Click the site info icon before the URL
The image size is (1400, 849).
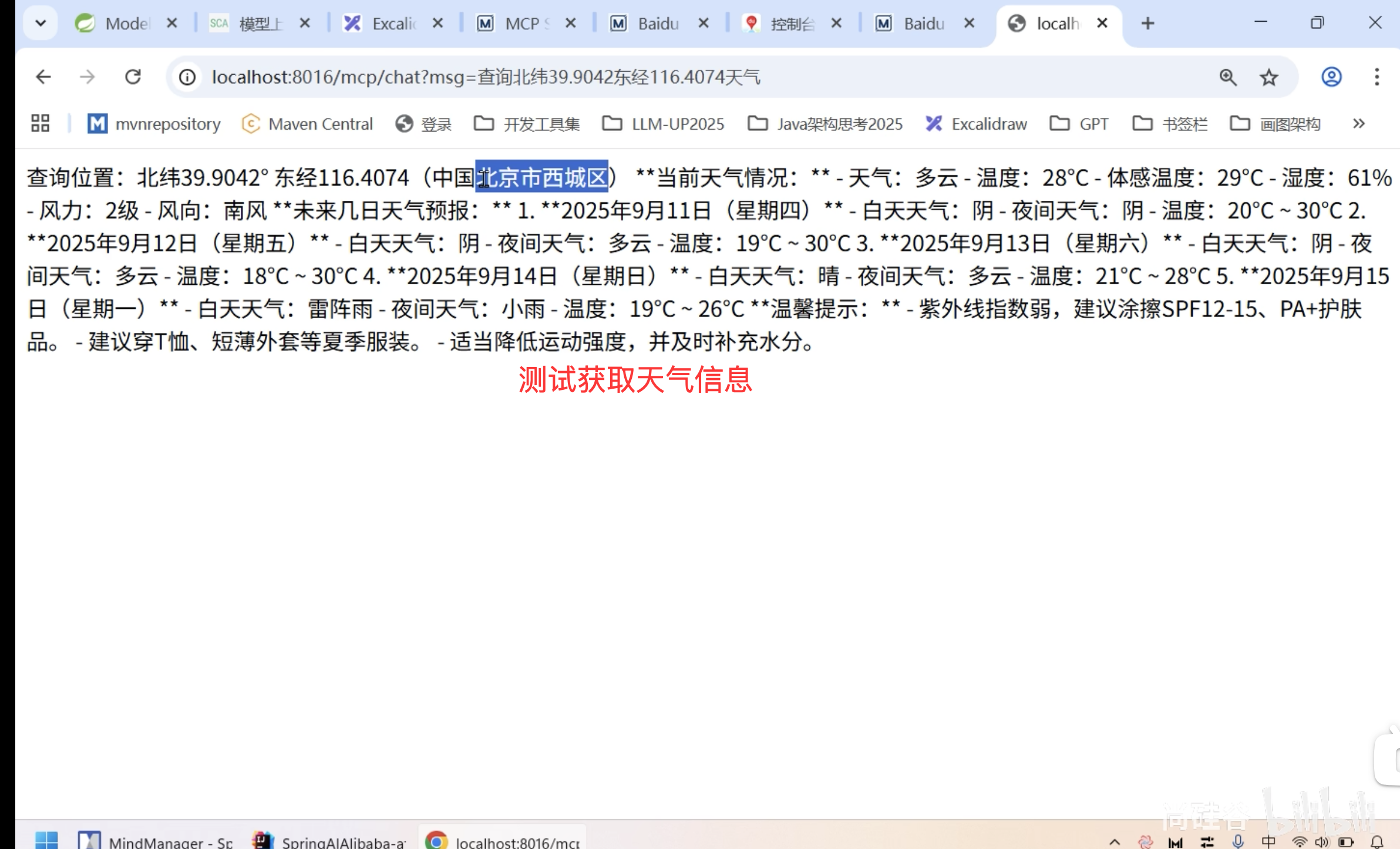click(x=186, y=77)
